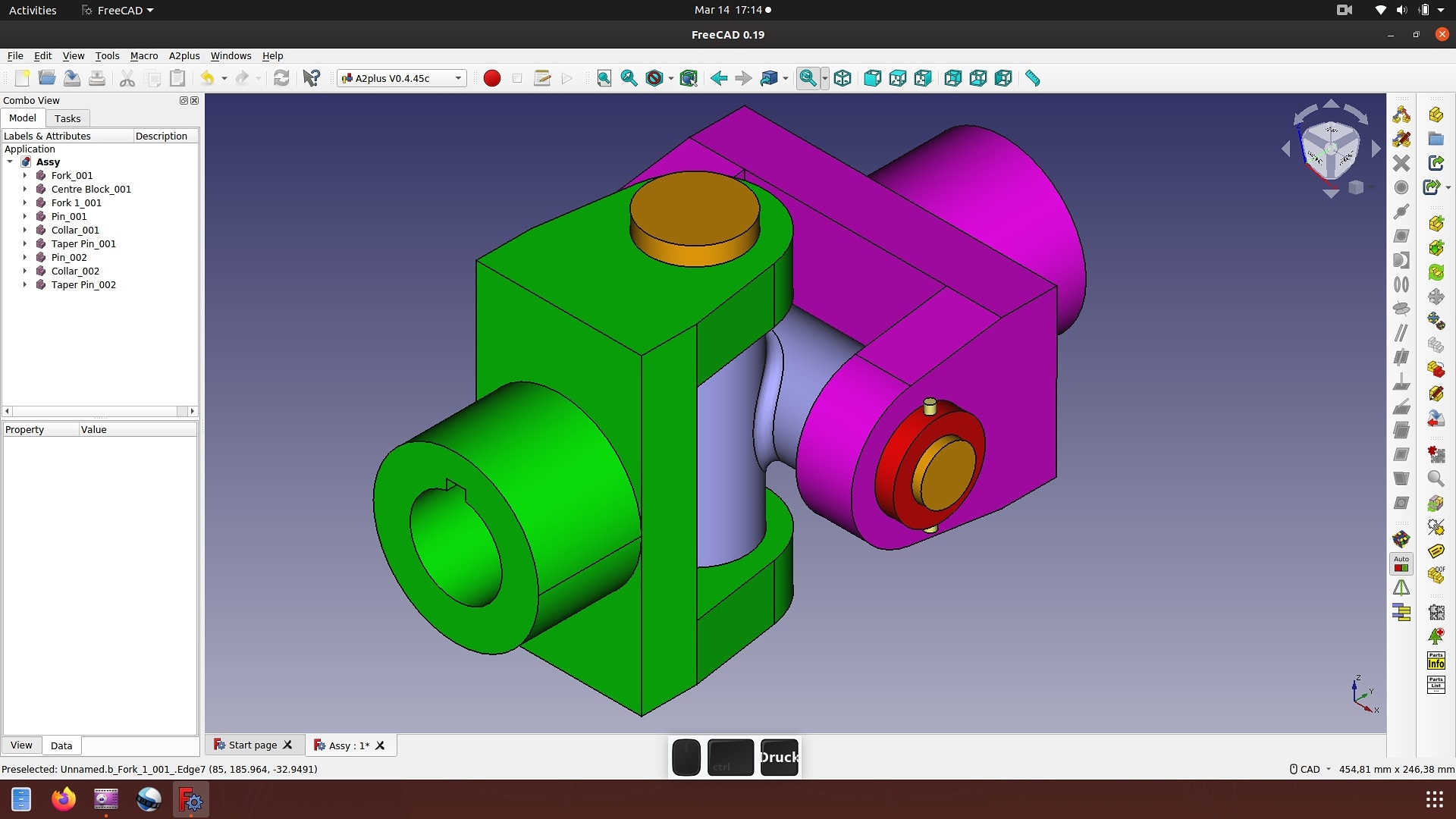Image resolution: width=1456 pixels, height=819 pixels.
Task: Open the File menu
Action: coord(15,55)
